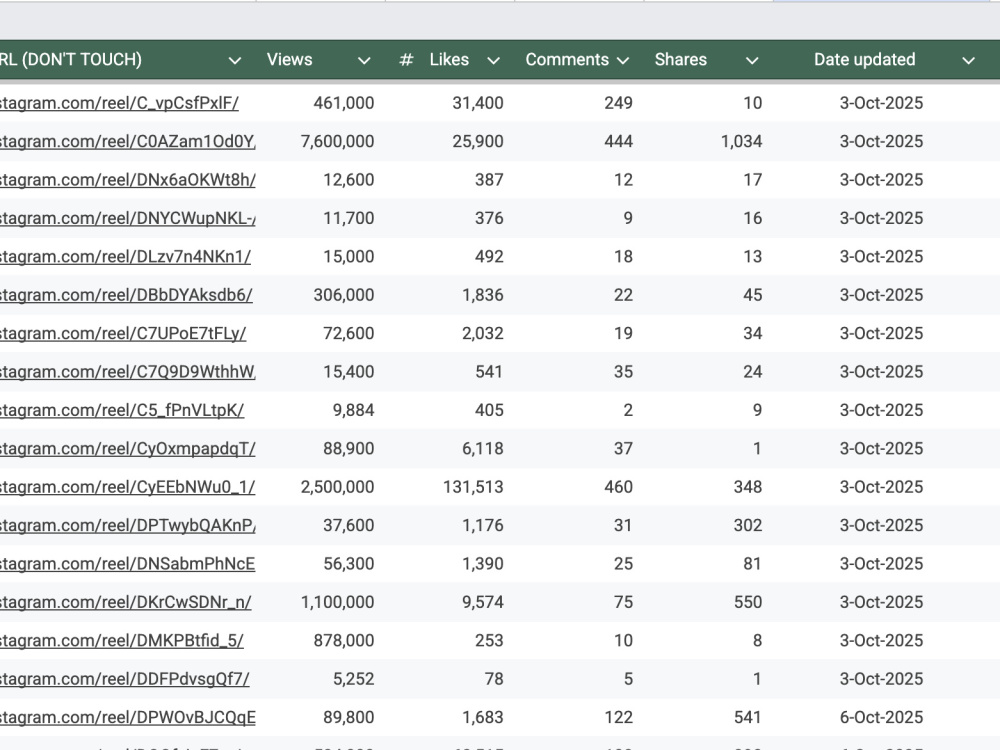
Task: Open the reel link CyEEbNWu0_1
Action: click(x=128, y=487)
